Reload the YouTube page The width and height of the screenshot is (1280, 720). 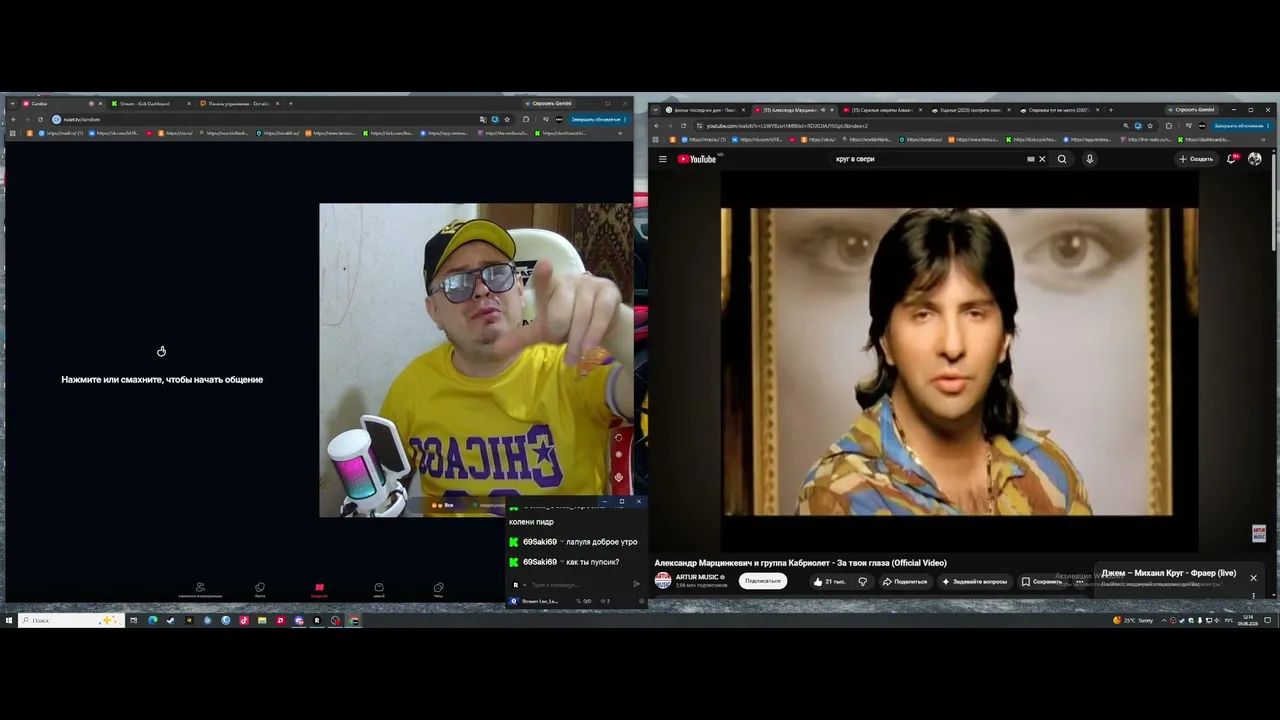(684, 126)
